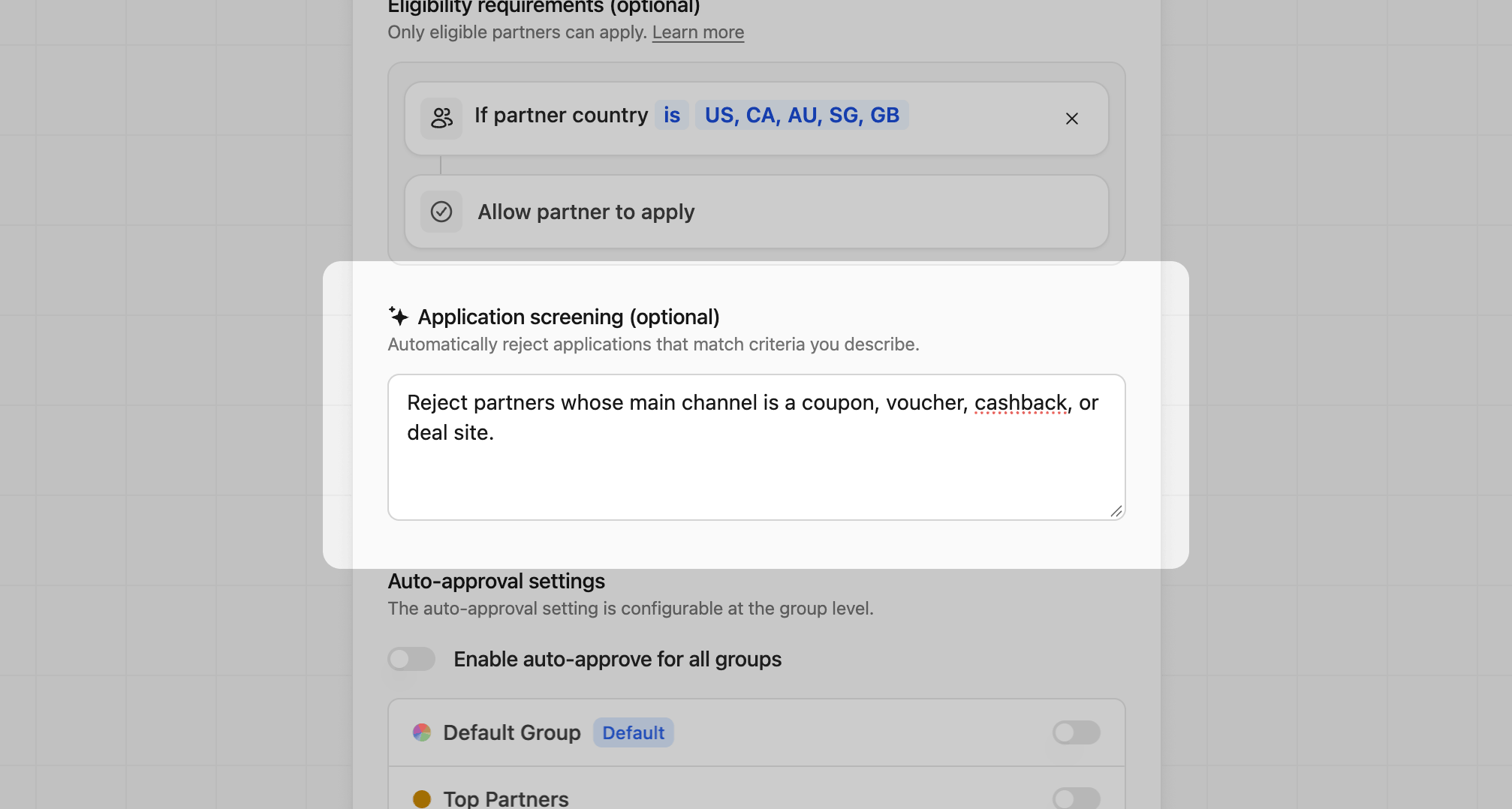Click the 'If partner country' label text

click(562, 115)
